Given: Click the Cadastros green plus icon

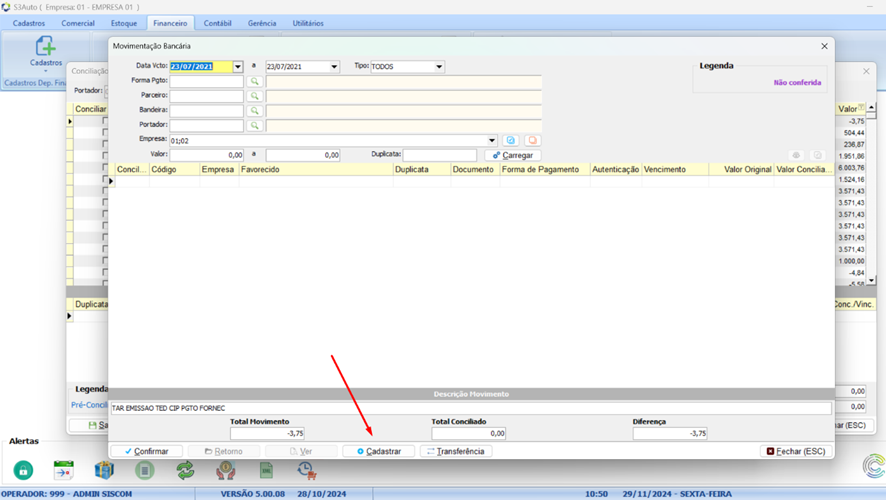Looking at the screenshot, I should click(x=45, y=47).
